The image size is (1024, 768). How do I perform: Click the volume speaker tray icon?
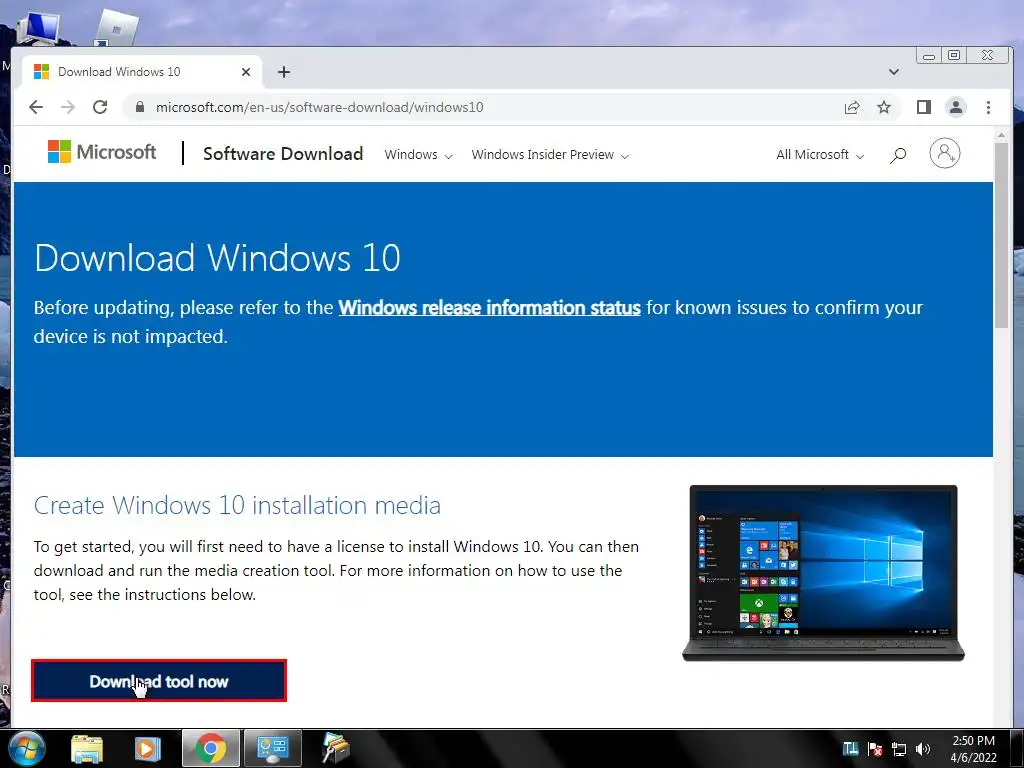click(923, 749)
